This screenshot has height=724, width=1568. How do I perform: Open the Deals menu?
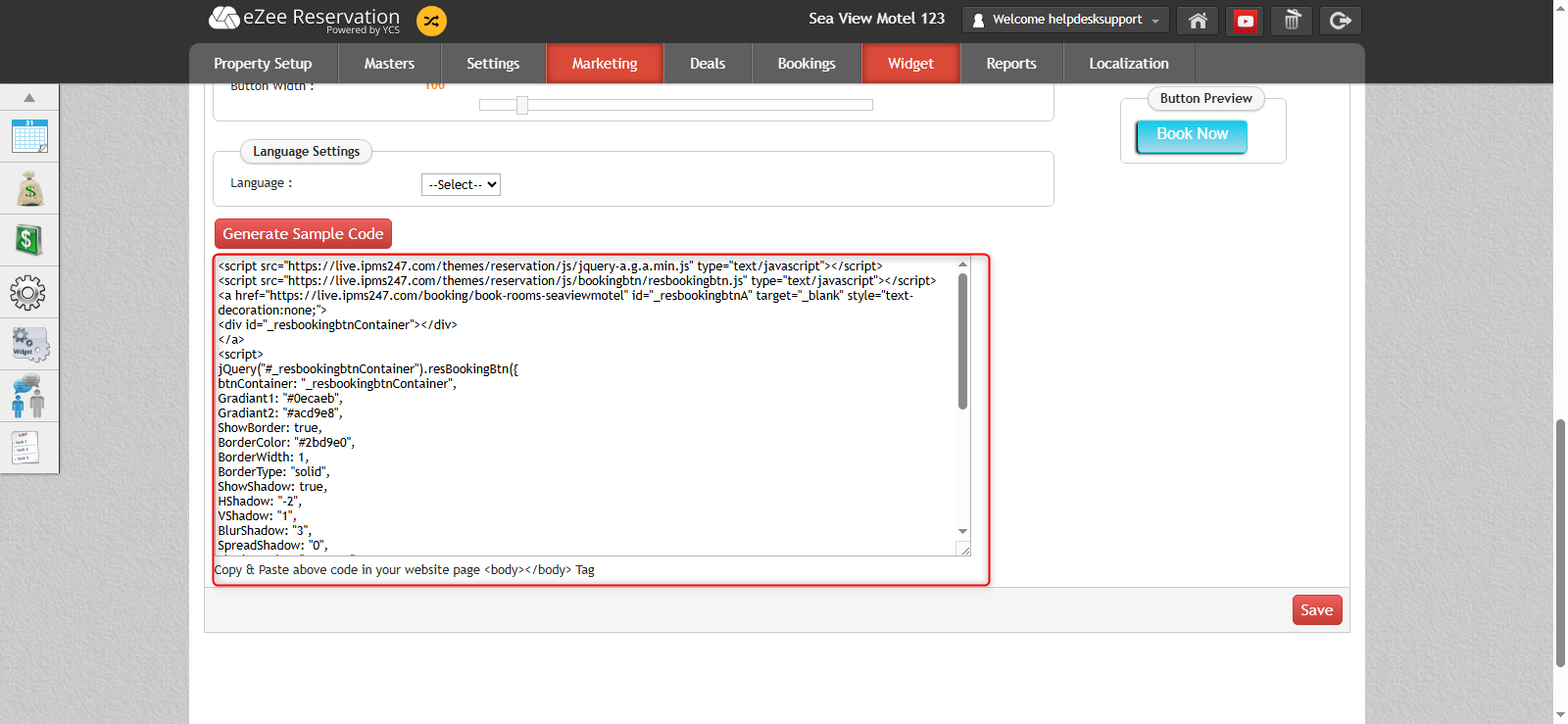point(708,64)
